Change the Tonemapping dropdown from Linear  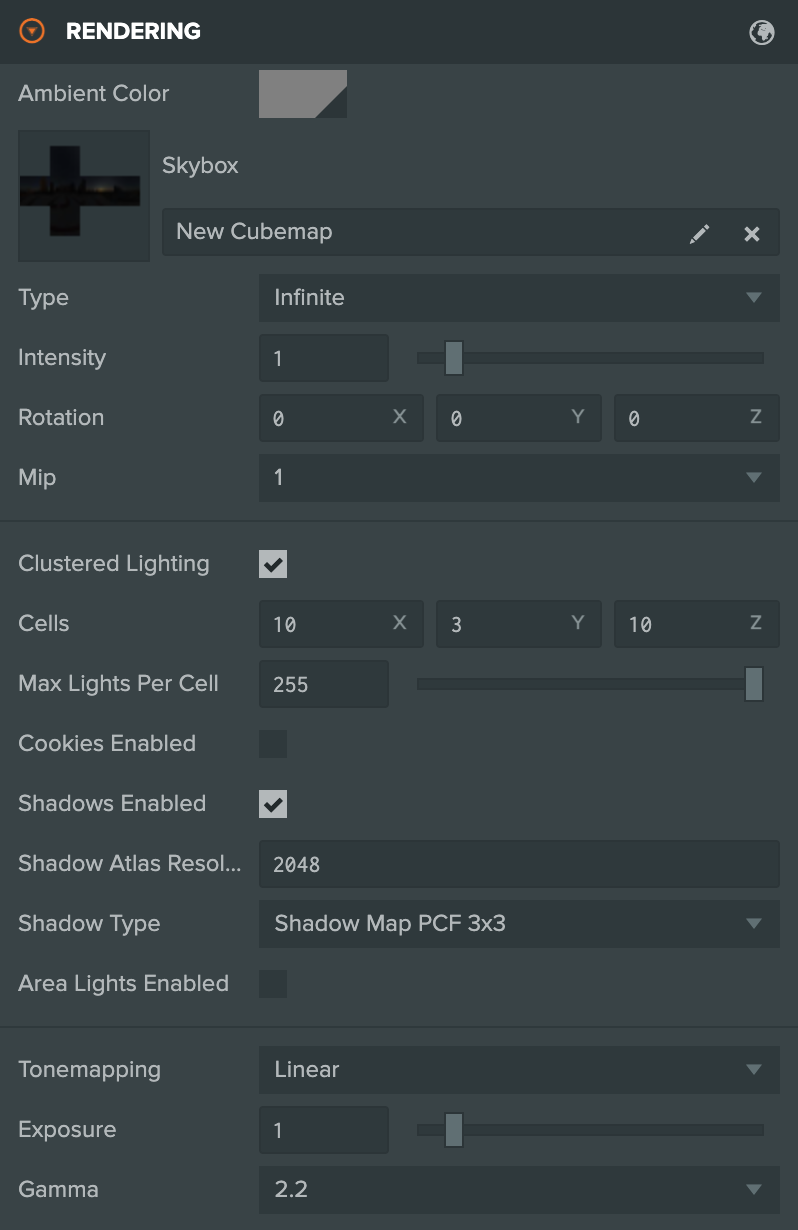[519, 1070]
